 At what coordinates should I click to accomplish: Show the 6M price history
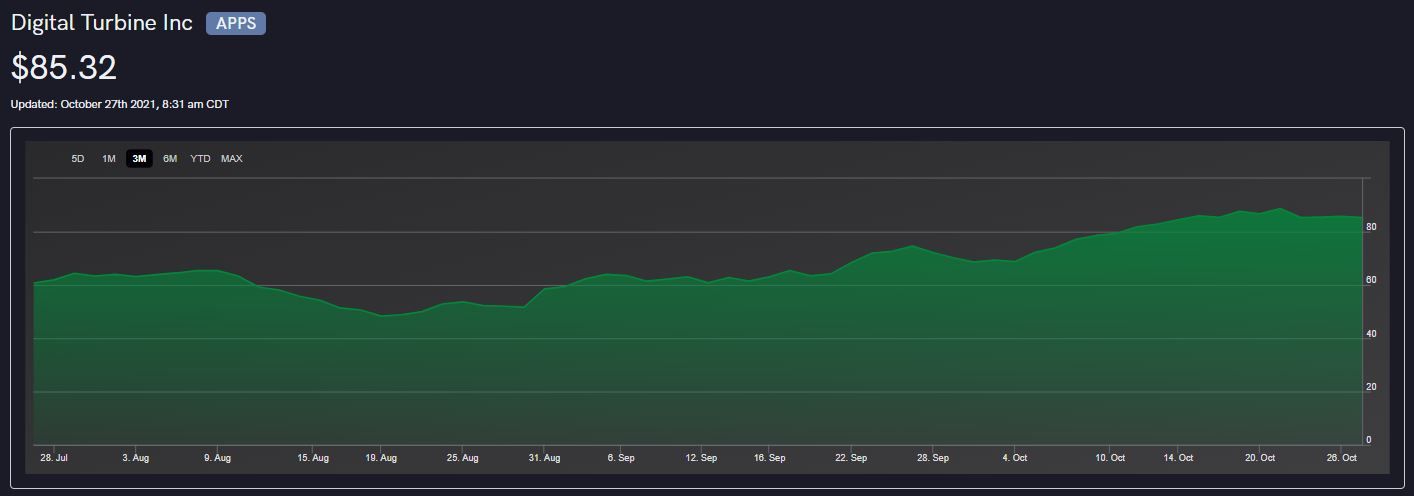170,159
